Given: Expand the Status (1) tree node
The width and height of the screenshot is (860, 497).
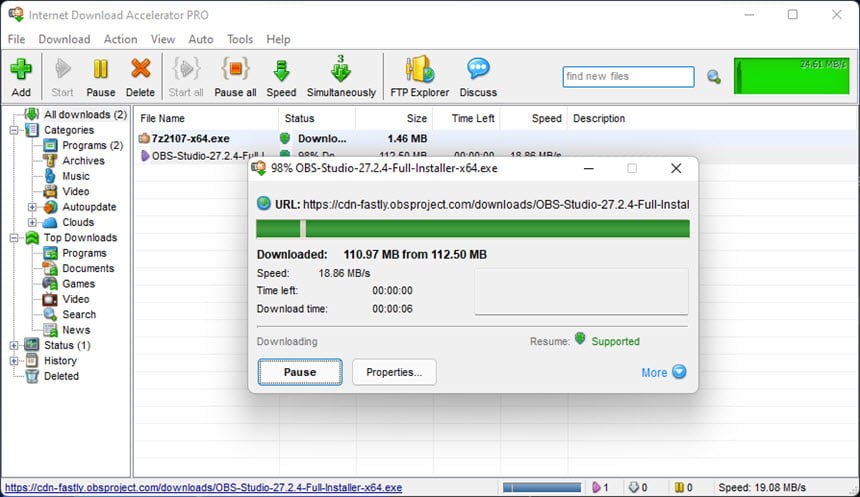Looking at the screenshot, I should 14,345.
